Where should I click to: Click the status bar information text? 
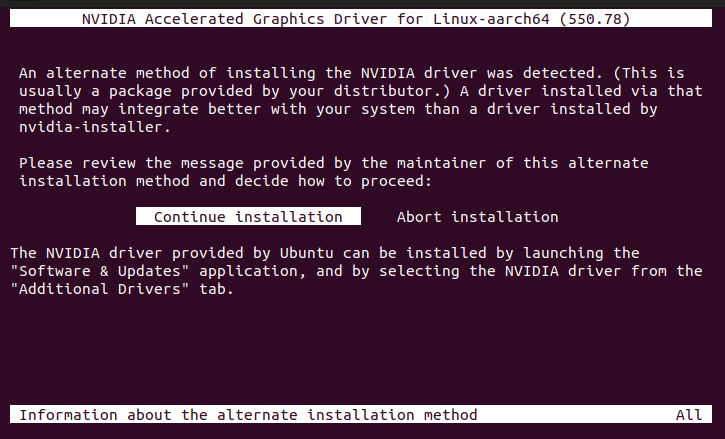point(248,415)
